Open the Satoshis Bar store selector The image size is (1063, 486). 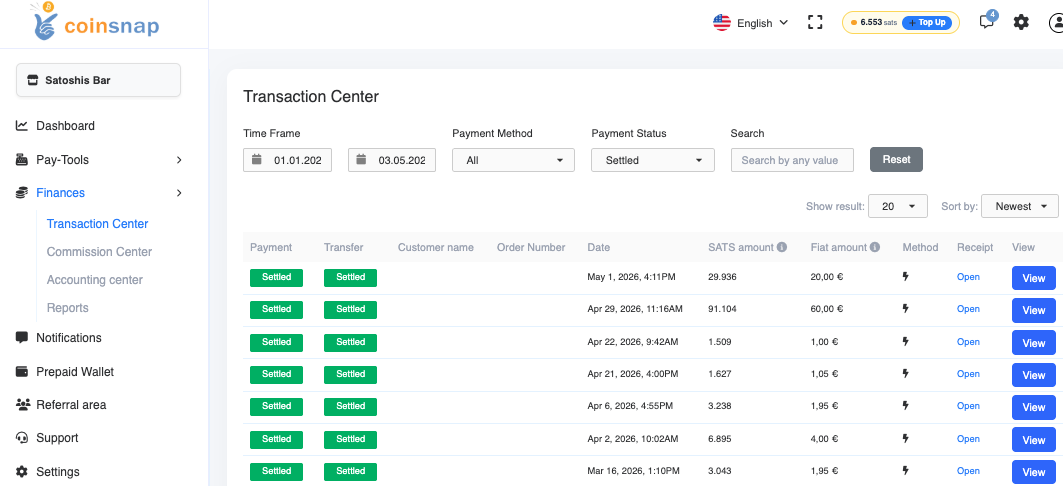click(x=98, y=80)
